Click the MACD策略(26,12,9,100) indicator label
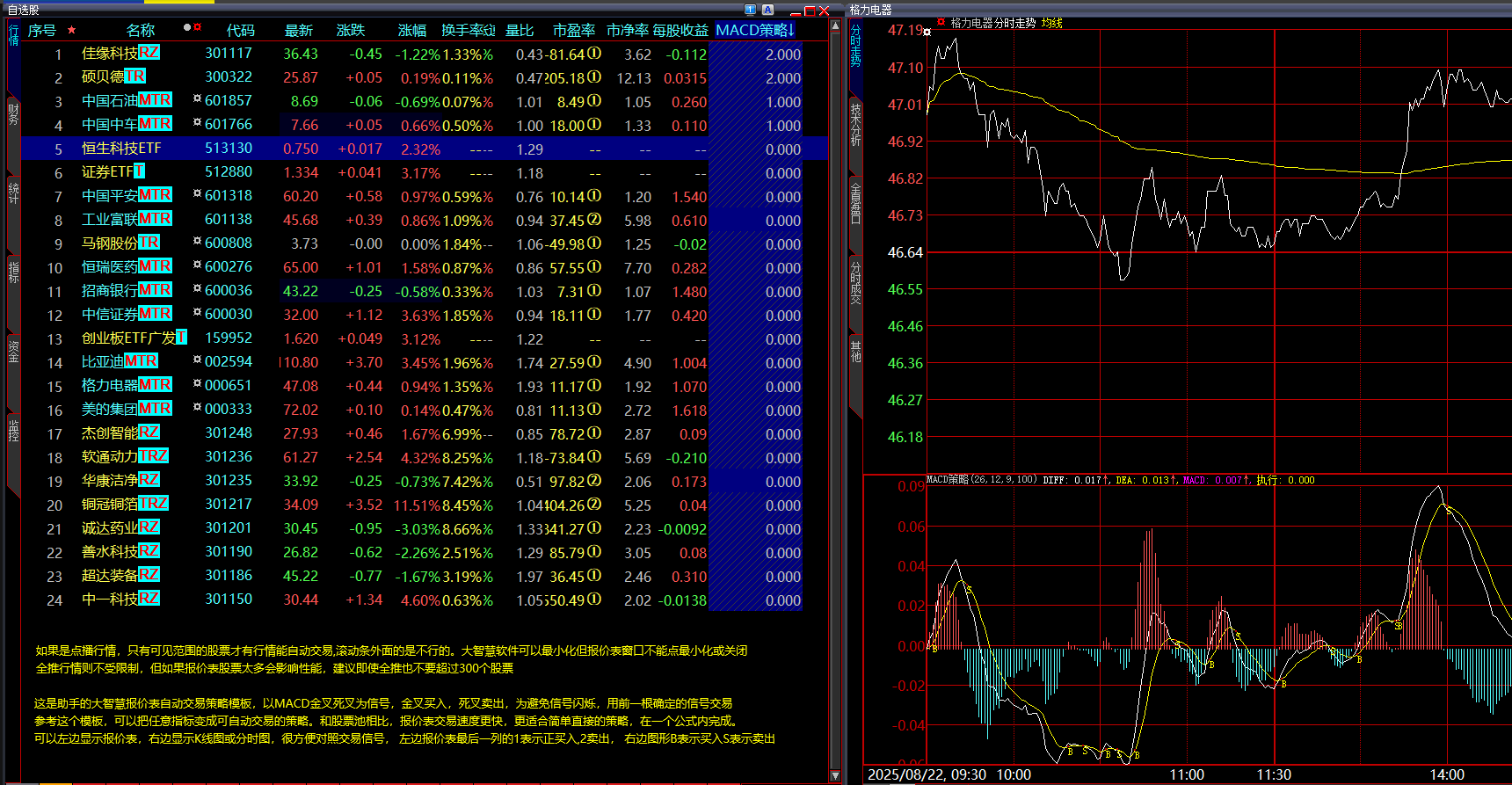Viewport: 1512px width, 785px height. tap(981, 480)
